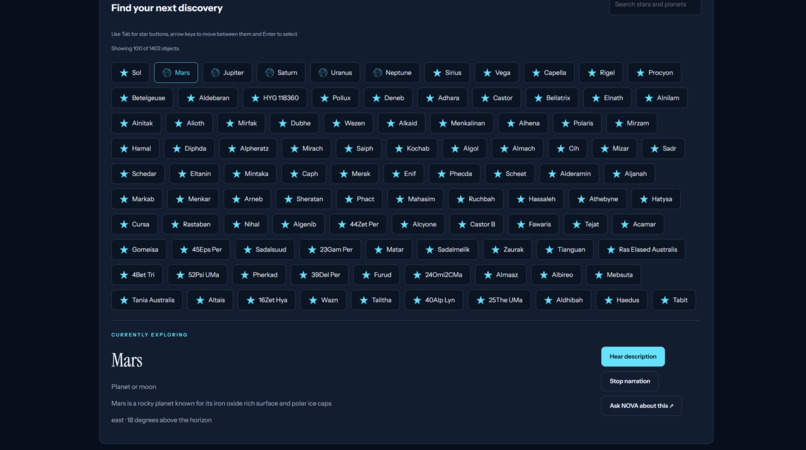This screenshot has width=806, height=450.
Task: Open Ask NOVA about this
Action: 641,406
